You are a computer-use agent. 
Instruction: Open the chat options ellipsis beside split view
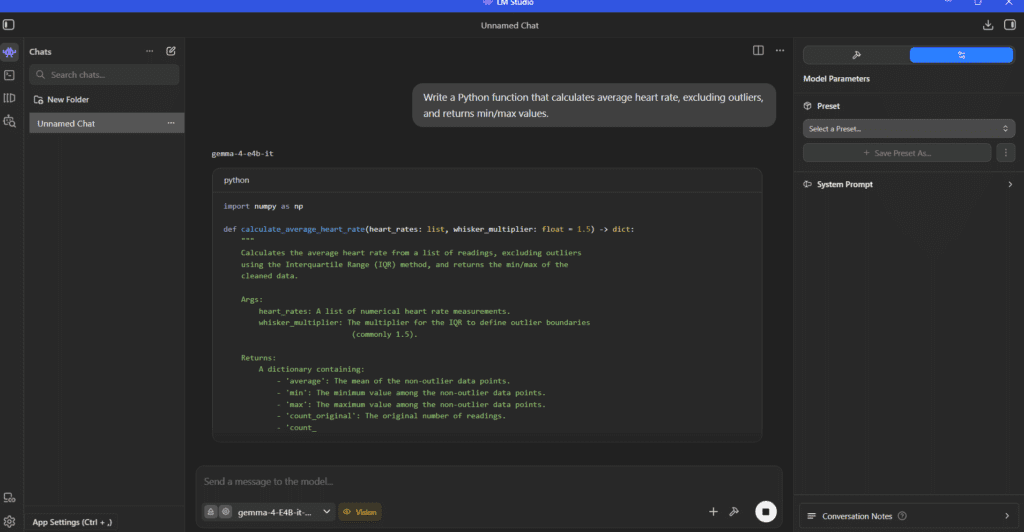[780, 50]
